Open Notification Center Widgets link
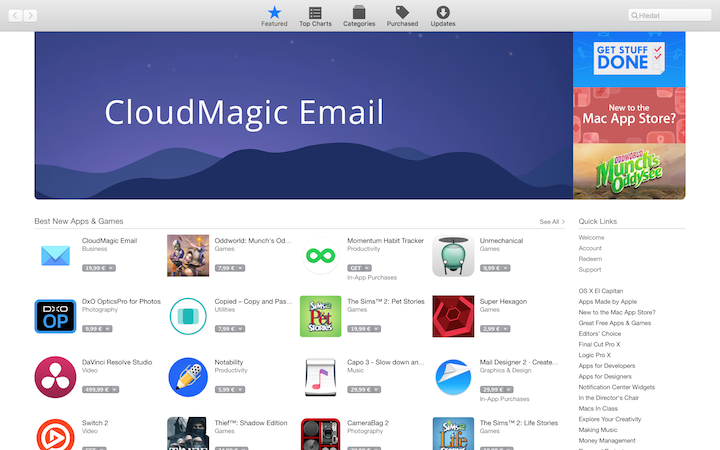The image size is (720, 450). tap(616, 387)
